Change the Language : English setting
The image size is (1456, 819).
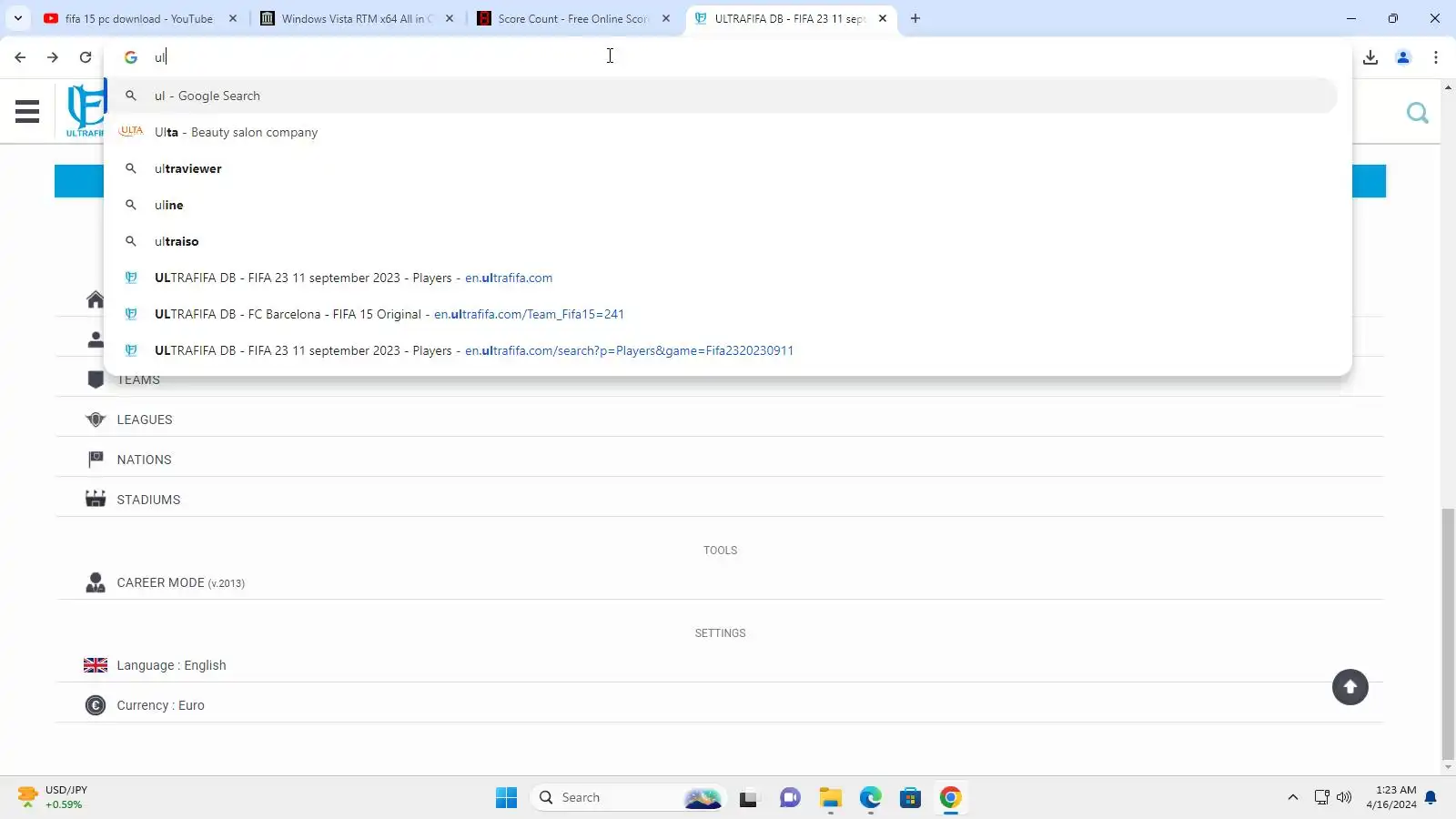click(719, 665)
